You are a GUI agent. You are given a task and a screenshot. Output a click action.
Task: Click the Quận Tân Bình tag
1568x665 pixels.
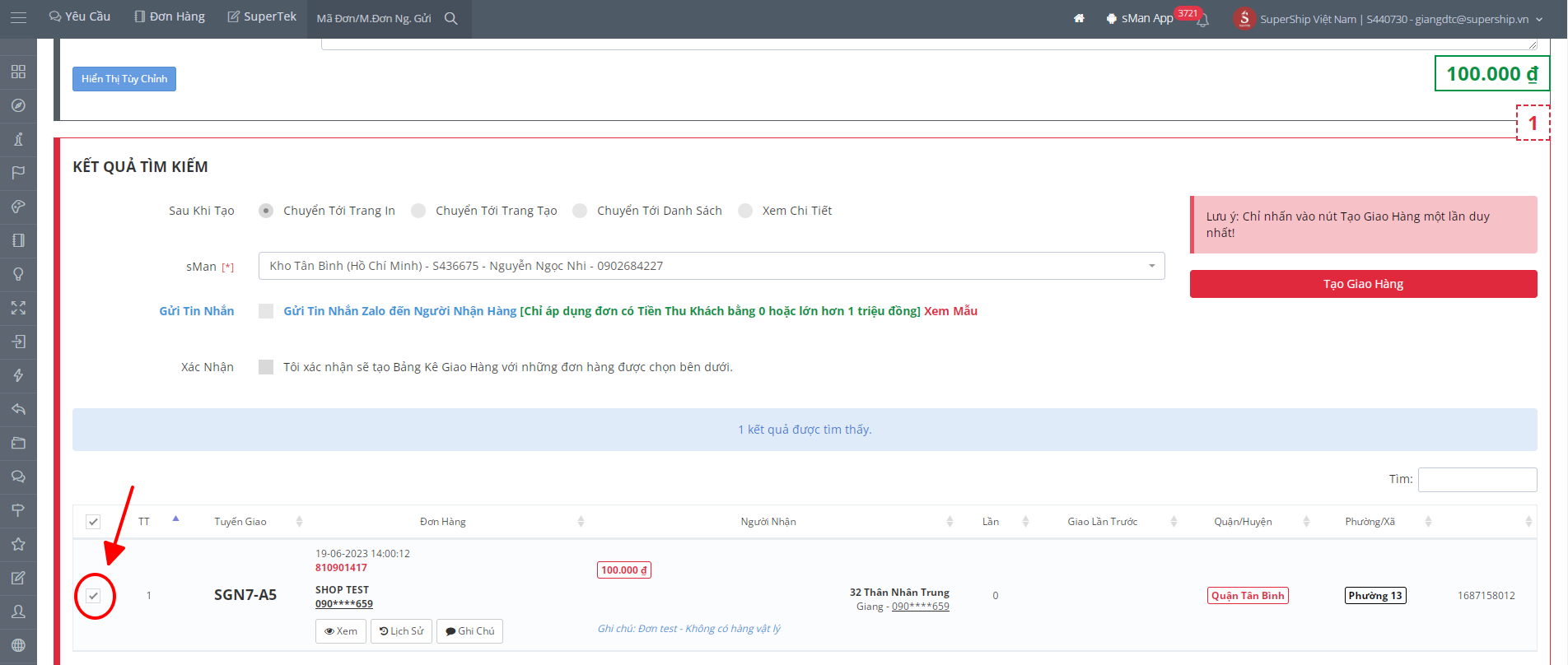click(1248, 596)
